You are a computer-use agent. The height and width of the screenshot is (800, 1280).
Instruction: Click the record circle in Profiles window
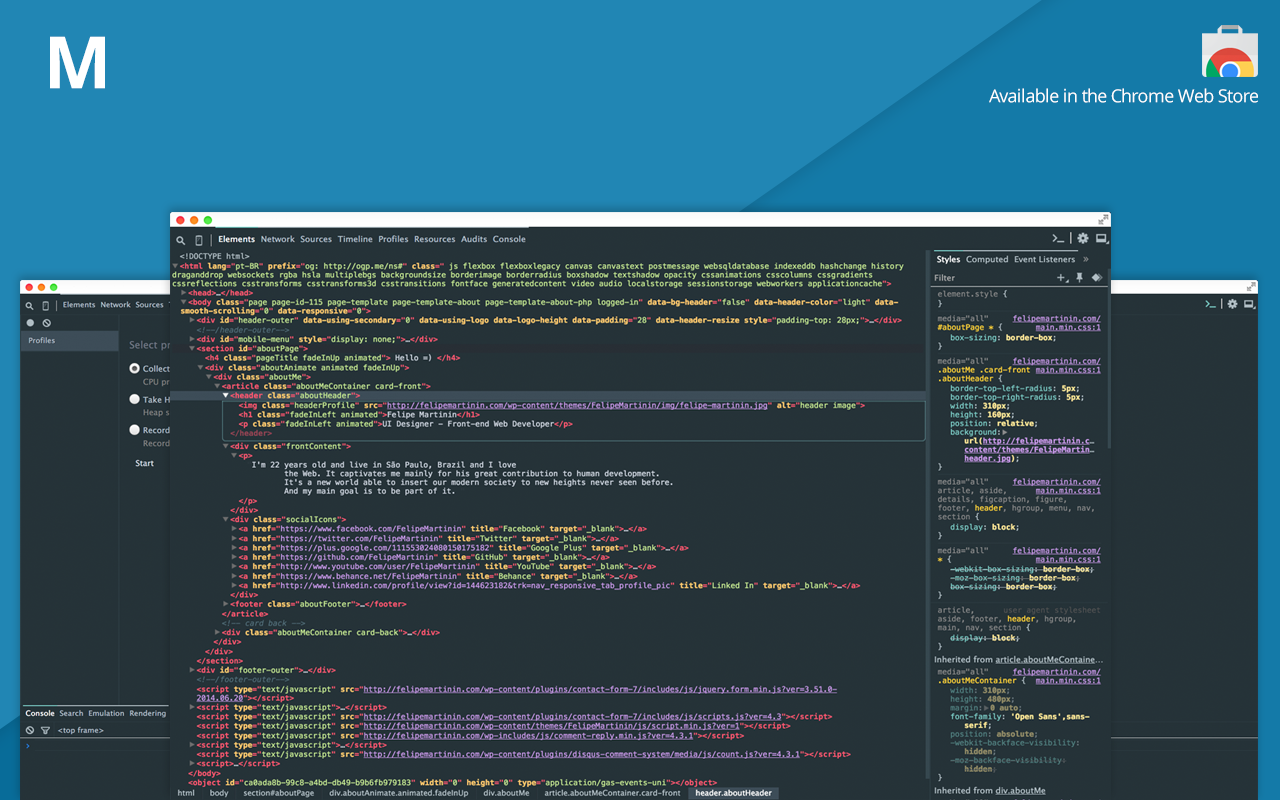[x=30, y=323]
